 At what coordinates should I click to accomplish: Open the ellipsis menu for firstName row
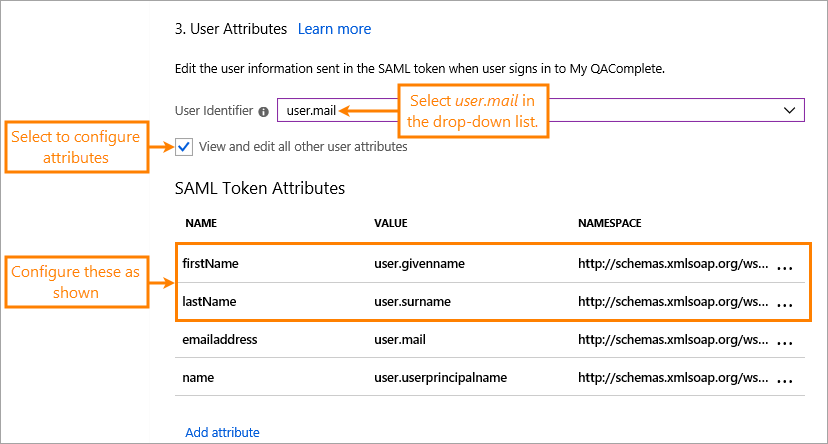tap(784, 266)
